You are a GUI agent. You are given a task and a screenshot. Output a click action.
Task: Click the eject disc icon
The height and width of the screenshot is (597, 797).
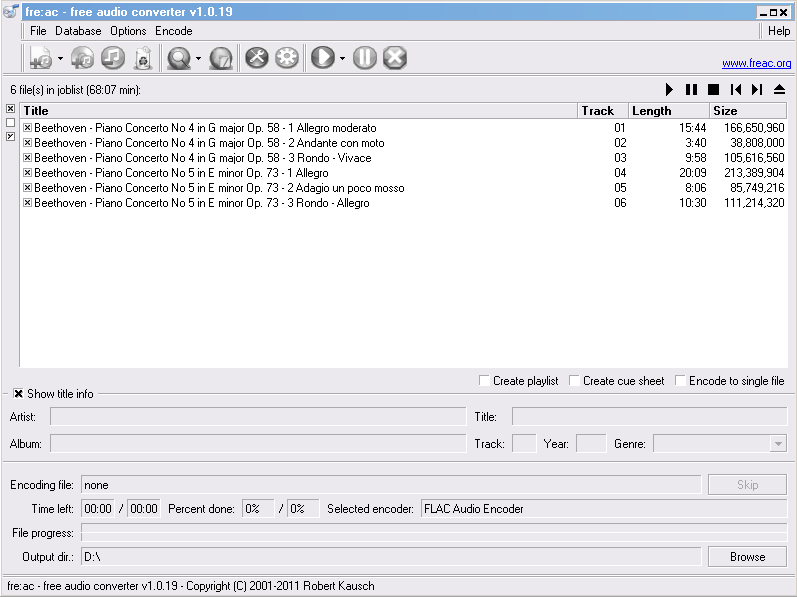click(x=779, y=90)
